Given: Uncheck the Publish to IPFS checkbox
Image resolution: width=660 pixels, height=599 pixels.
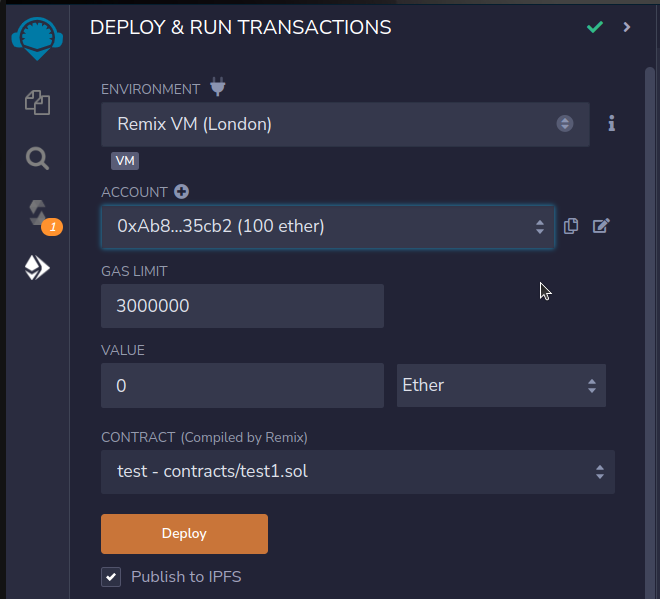Looking at the screenshot, I should coord(111,577).
